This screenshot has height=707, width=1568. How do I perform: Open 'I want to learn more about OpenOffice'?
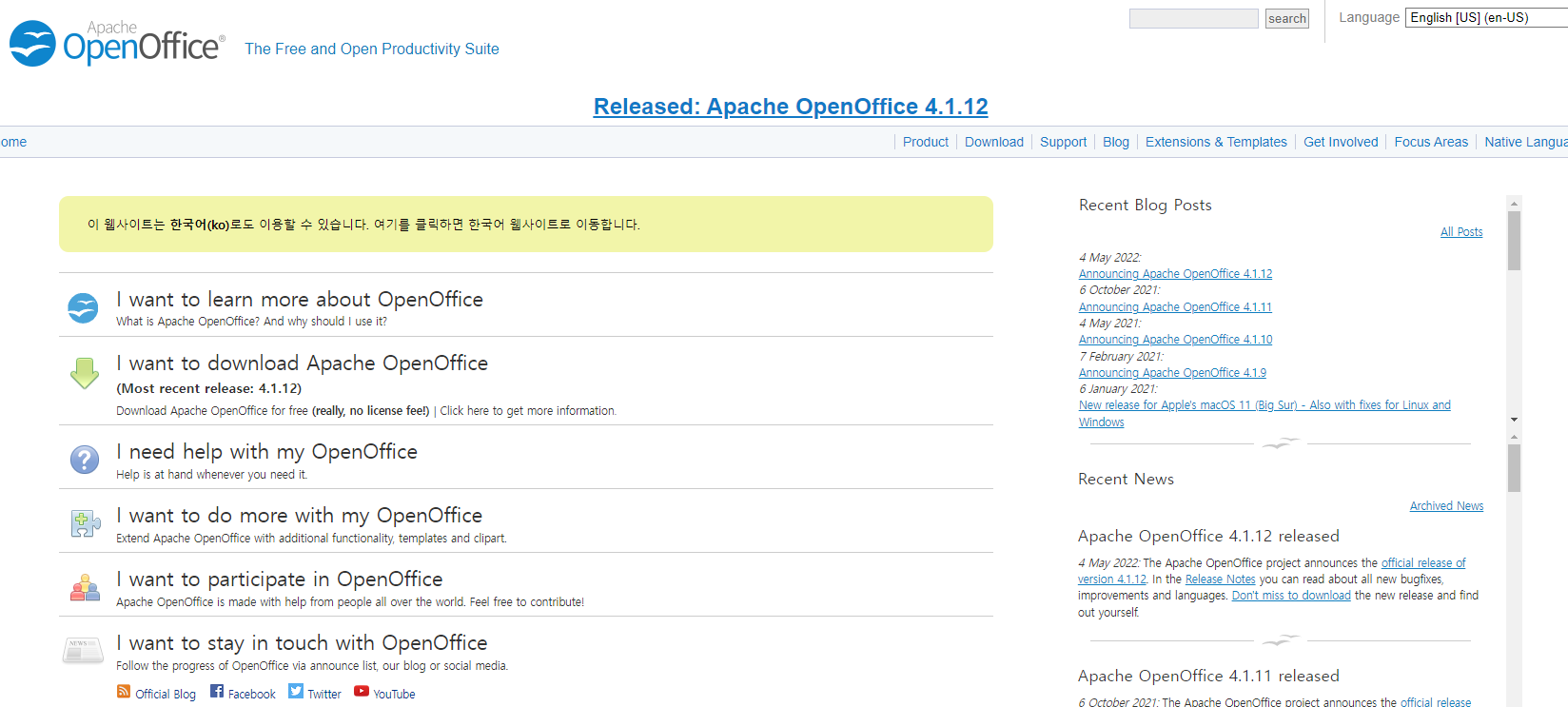300,300
